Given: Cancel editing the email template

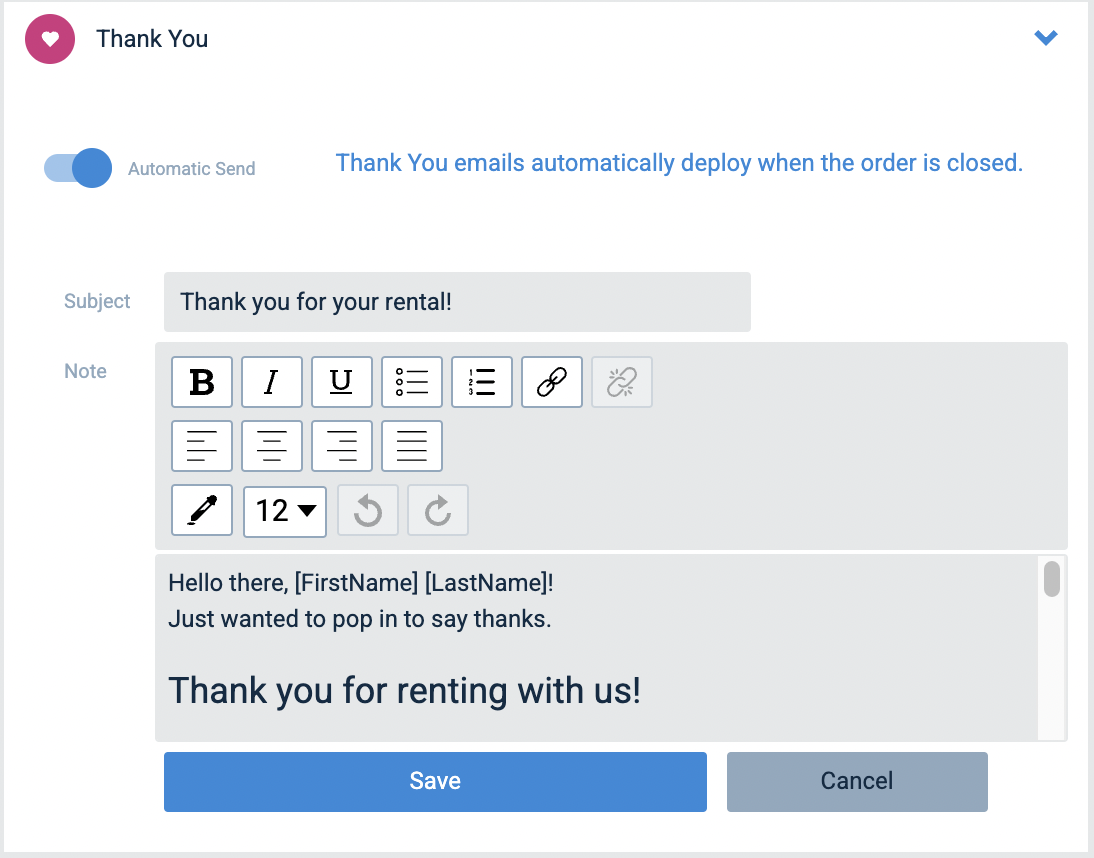Looking at the screenshot, I should pyautogui.click(x=857, y=781).
